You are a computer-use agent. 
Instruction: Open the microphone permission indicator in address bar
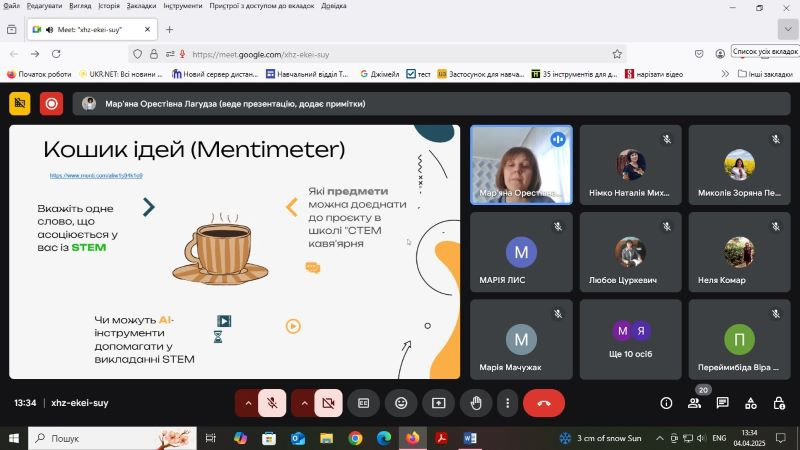[182, 54]
